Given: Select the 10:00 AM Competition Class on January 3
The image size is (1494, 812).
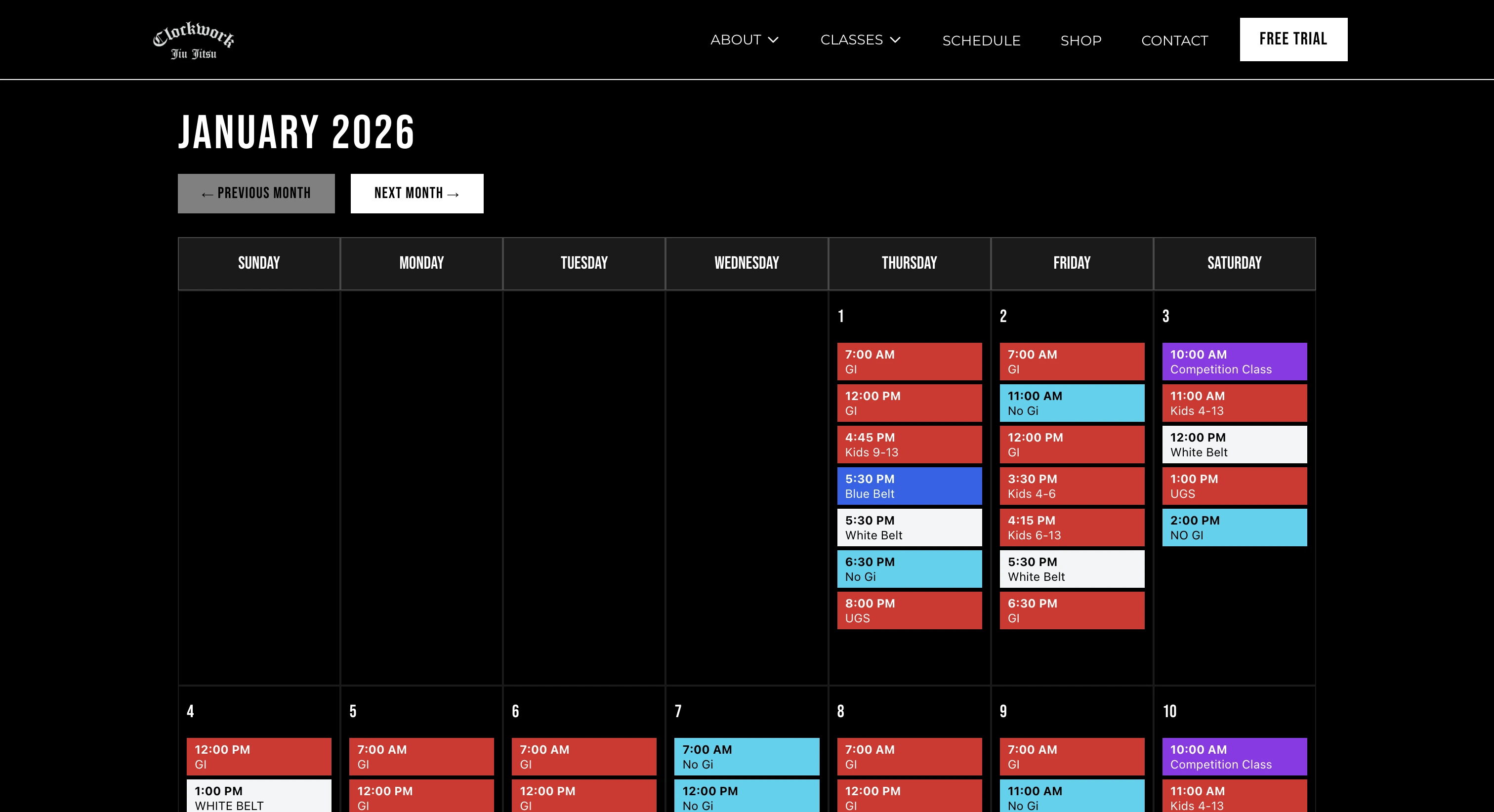Looking at the screenshot, I should tap(1234, 362).
